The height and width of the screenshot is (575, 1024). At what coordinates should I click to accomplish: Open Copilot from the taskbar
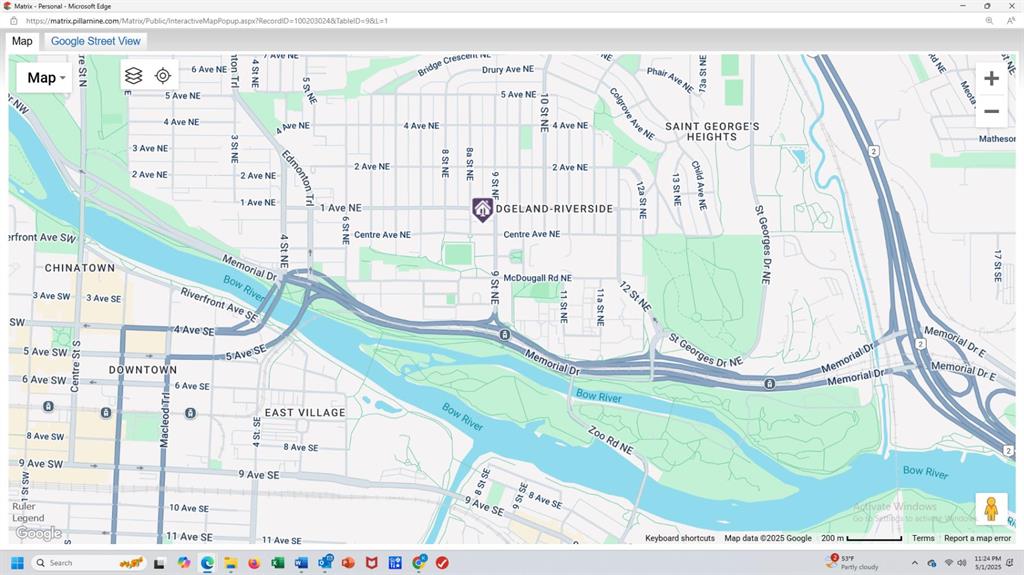coord(184,563)
